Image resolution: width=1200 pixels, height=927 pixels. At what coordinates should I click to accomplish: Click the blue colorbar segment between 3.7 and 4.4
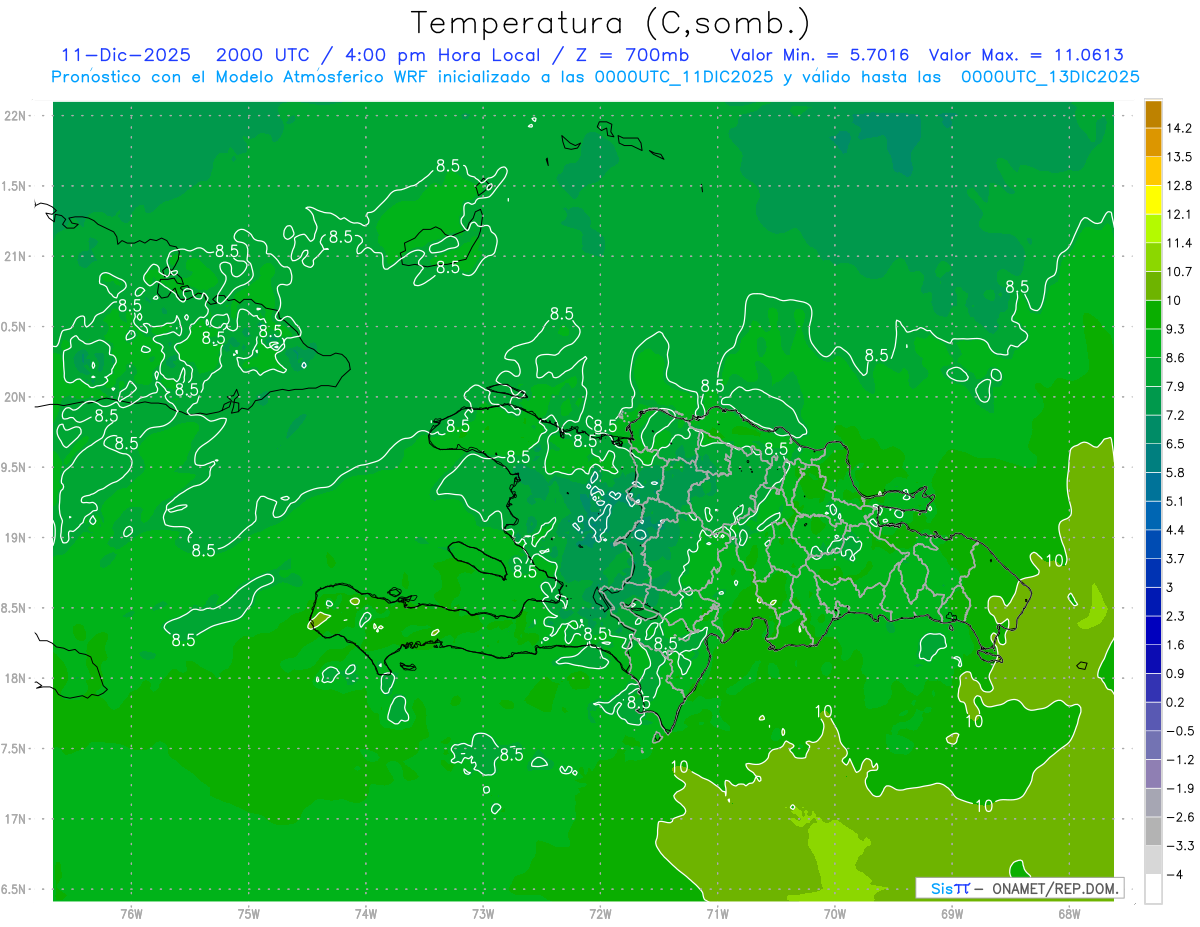coord(1153,544)
